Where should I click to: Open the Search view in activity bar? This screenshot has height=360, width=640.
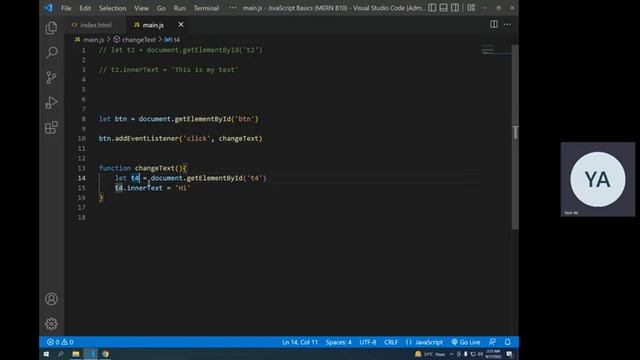tap(51, 52)
